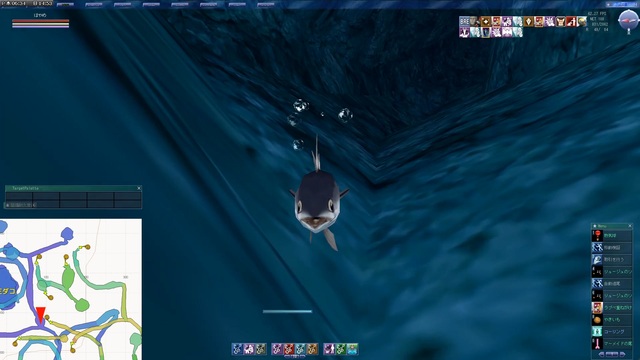
Task: Close the TargetPalette window
Action: click(139, 188)
